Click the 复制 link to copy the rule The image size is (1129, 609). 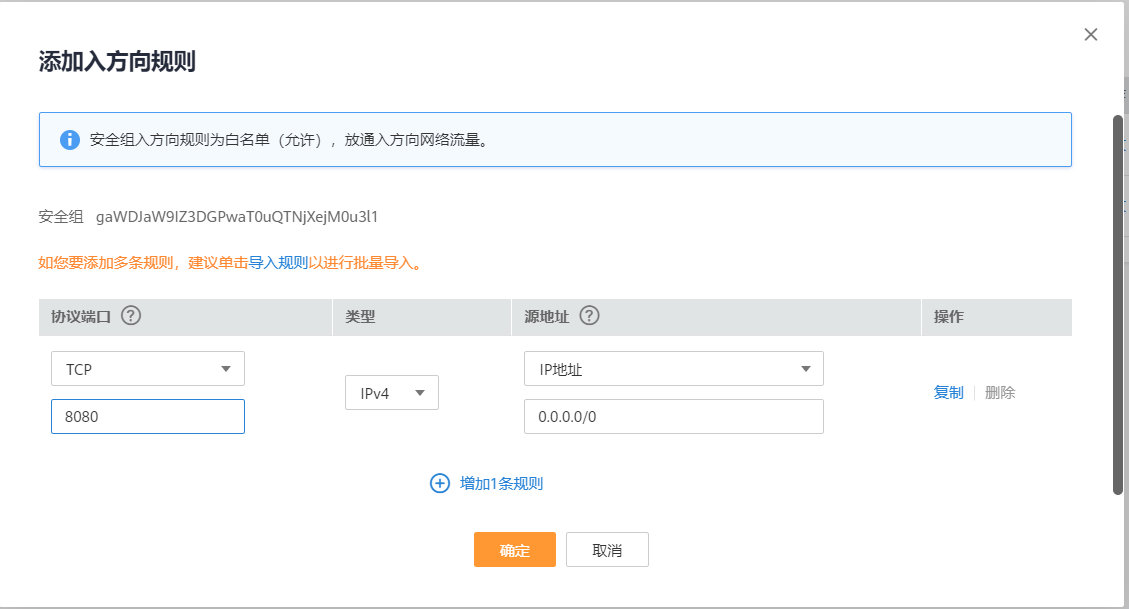pos(947,392)
